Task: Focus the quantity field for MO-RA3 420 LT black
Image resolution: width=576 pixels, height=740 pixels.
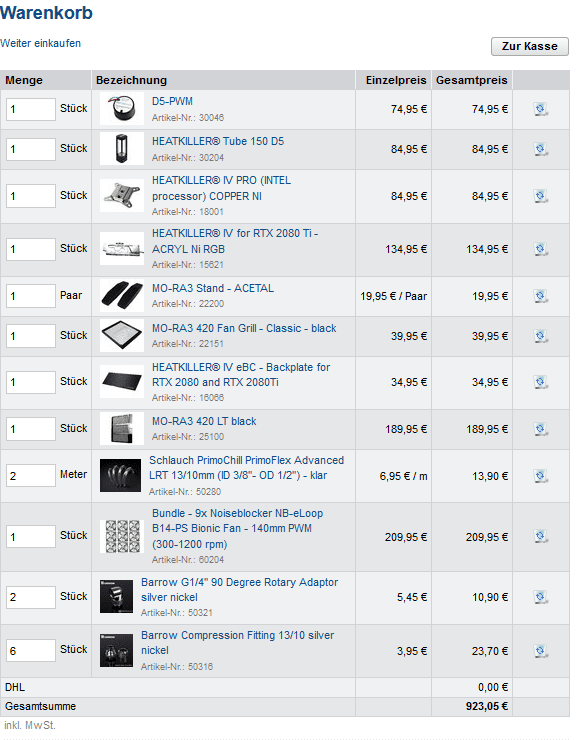Action: pos(31,429)
